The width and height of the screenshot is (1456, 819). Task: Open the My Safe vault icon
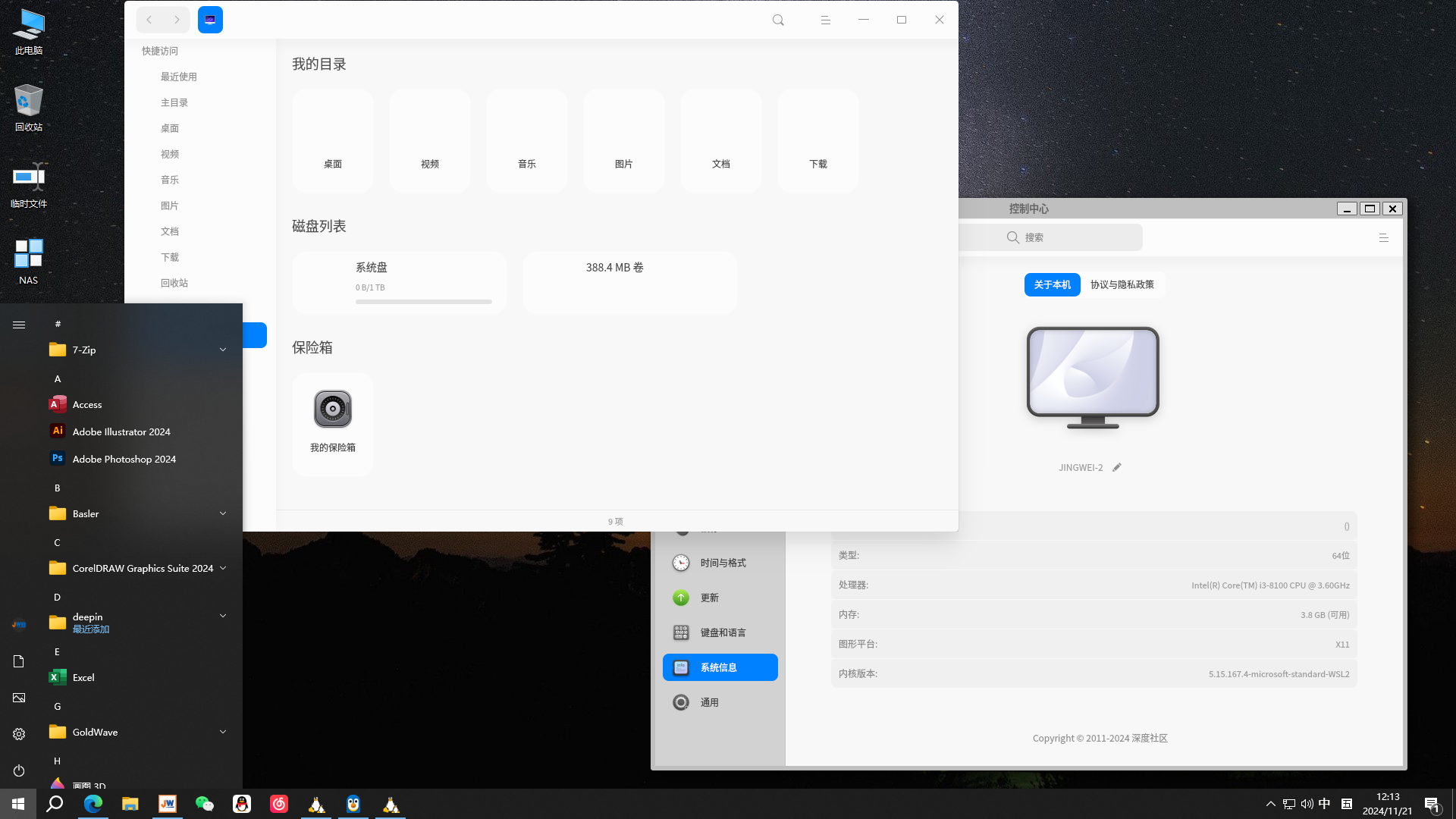click(x=333, y=409)
